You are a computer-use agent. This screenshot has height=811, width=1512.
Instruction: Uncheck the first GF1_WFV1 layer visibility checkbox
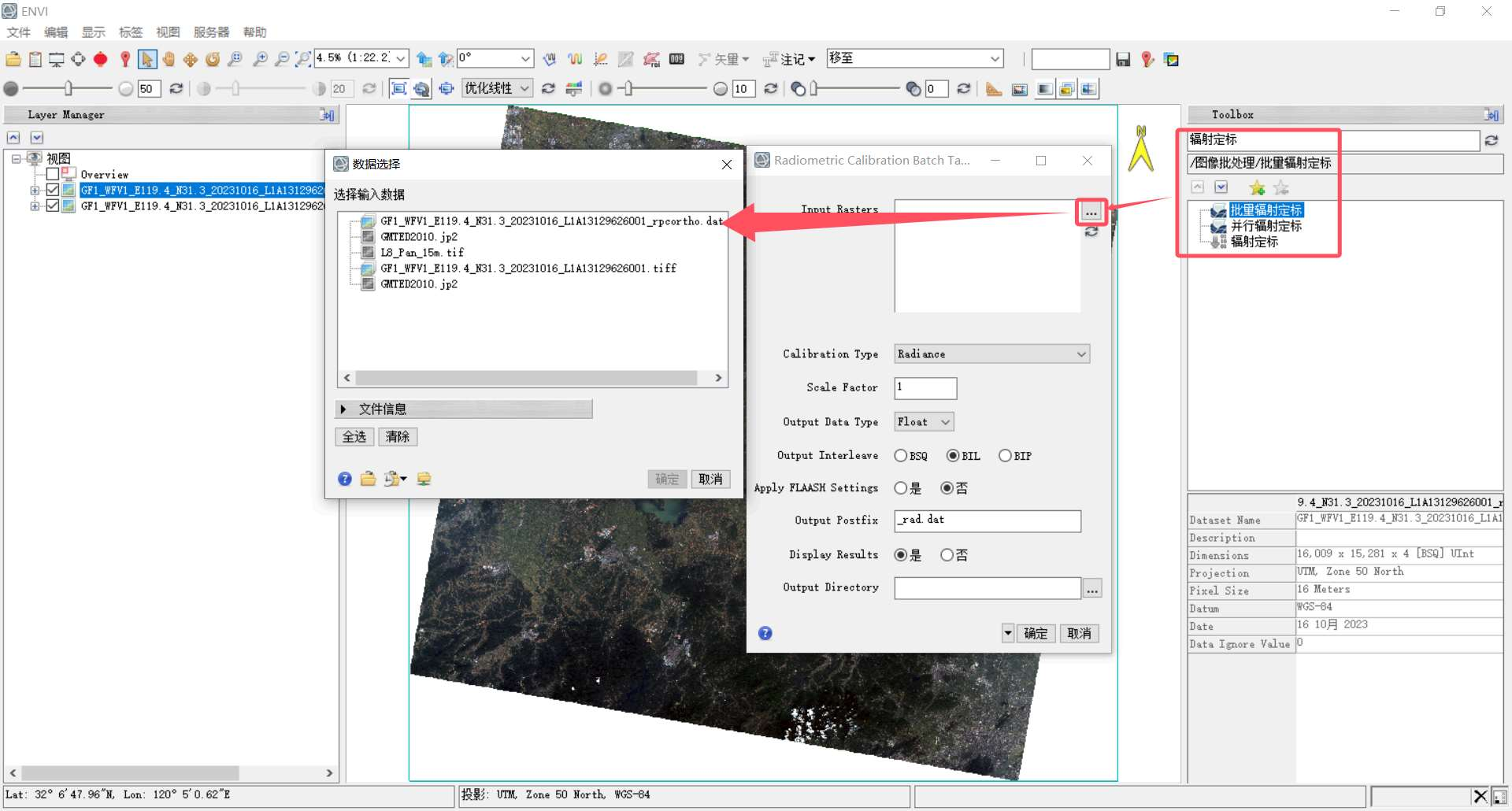[53, 190]
